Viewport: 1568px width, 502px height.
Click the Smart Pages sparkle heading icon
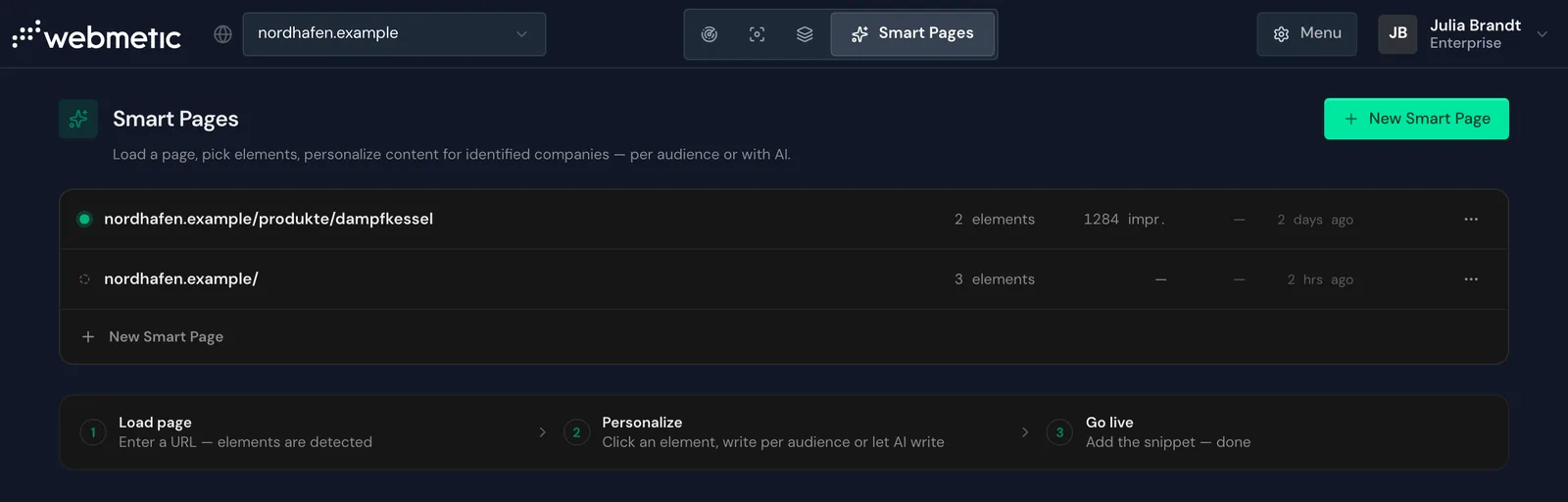tap(78, 119)
